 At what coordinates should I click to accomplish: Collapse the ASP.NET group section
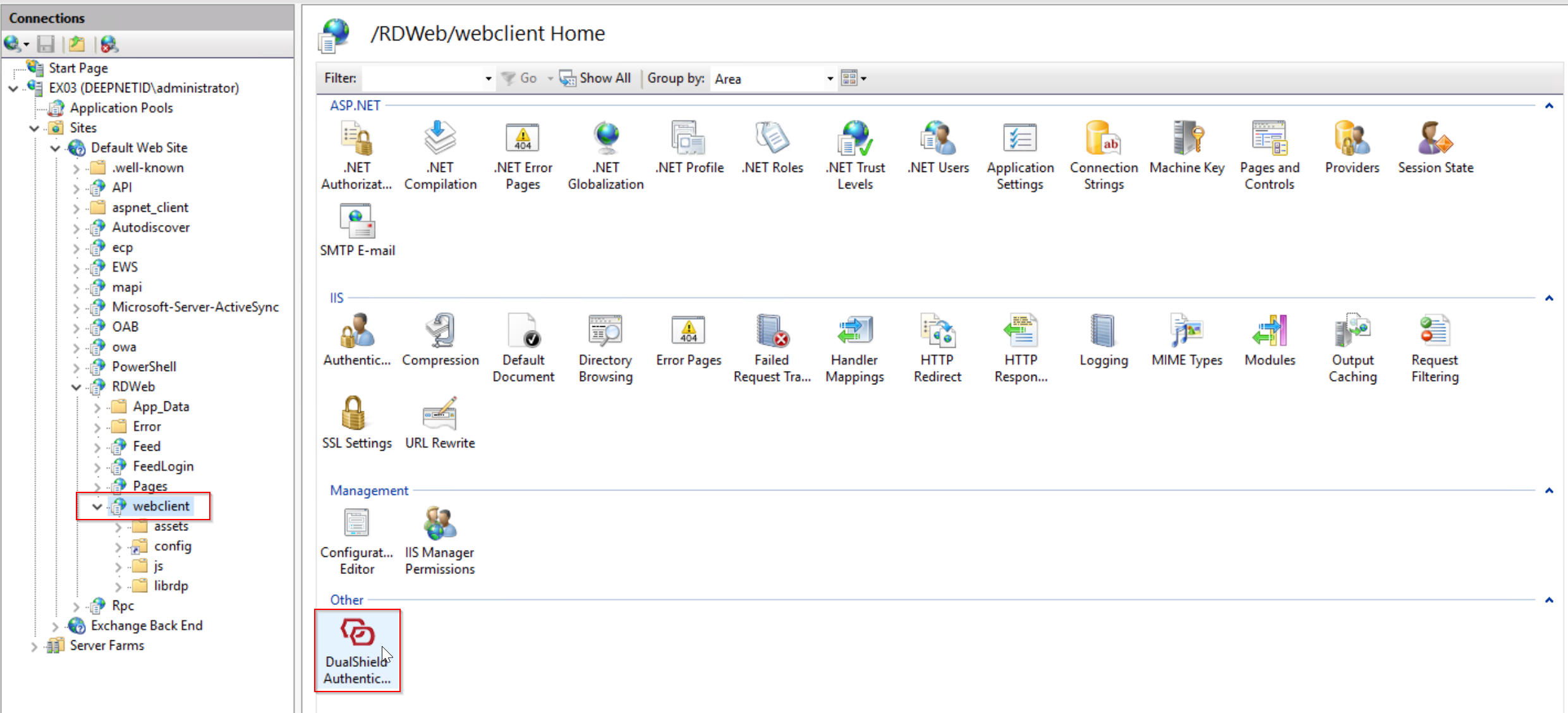(x=1548, y=106)
